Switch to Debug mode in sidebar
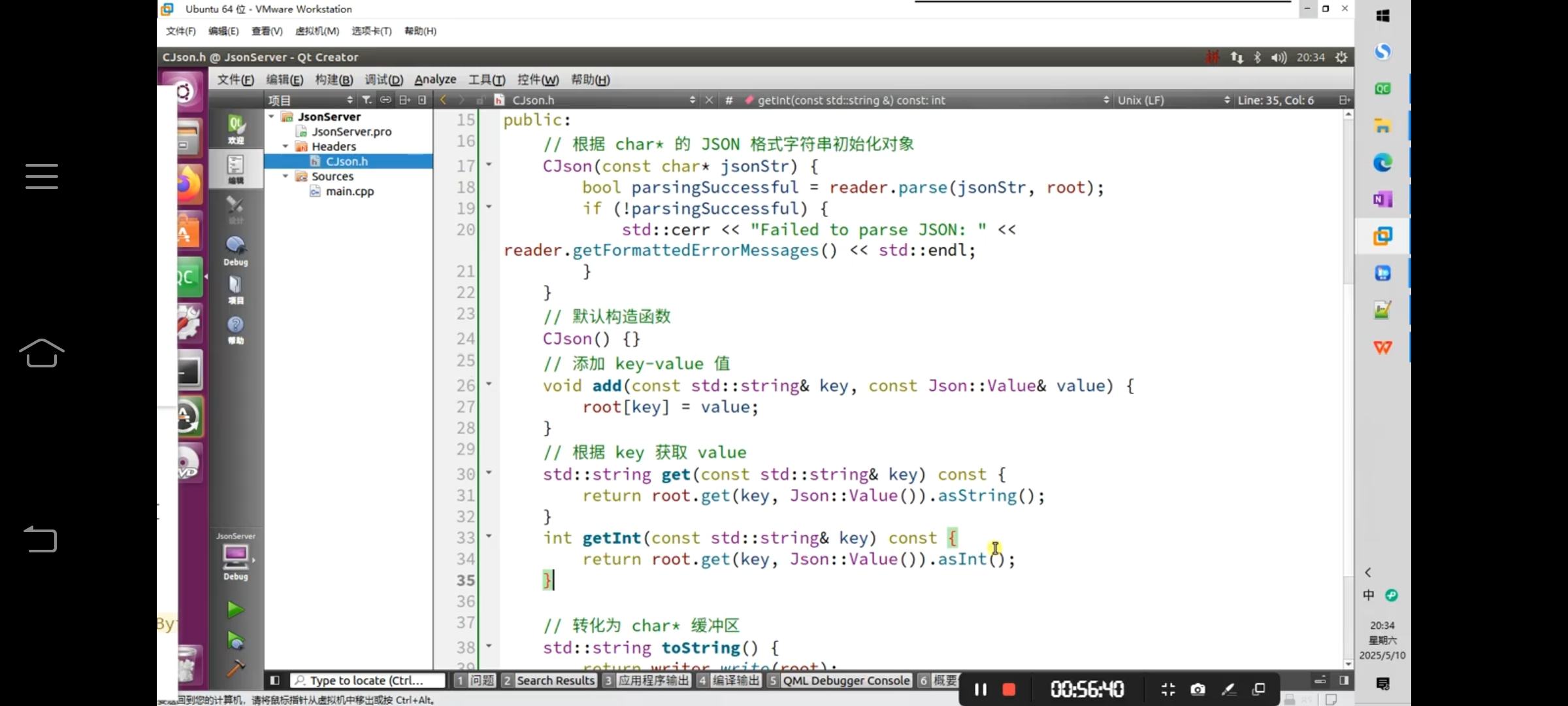 tap(236, 250)
